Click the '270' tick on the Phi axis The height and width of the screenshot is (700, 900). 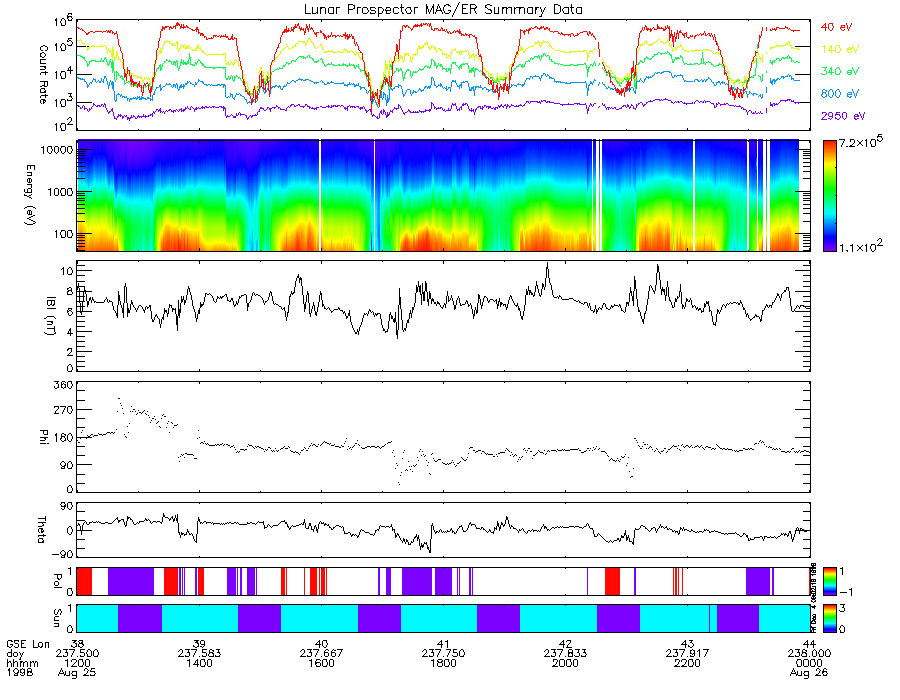[x=63, y=411]
